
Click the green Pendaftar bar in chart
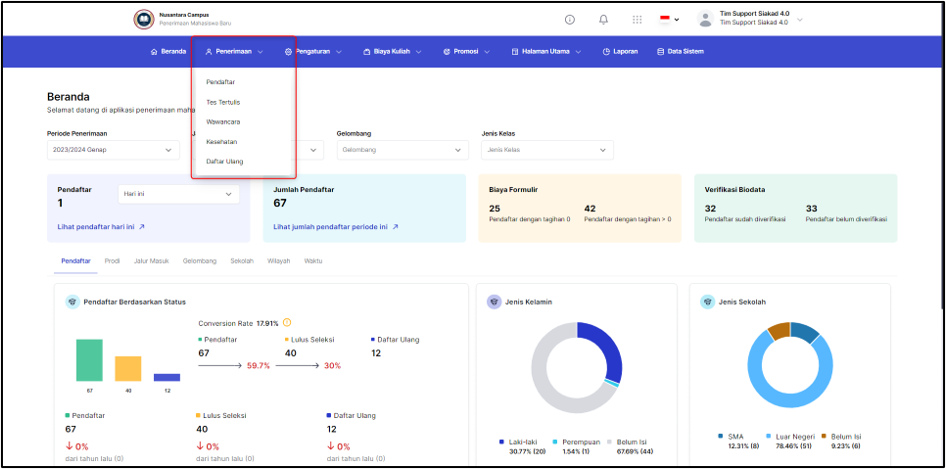89,360
